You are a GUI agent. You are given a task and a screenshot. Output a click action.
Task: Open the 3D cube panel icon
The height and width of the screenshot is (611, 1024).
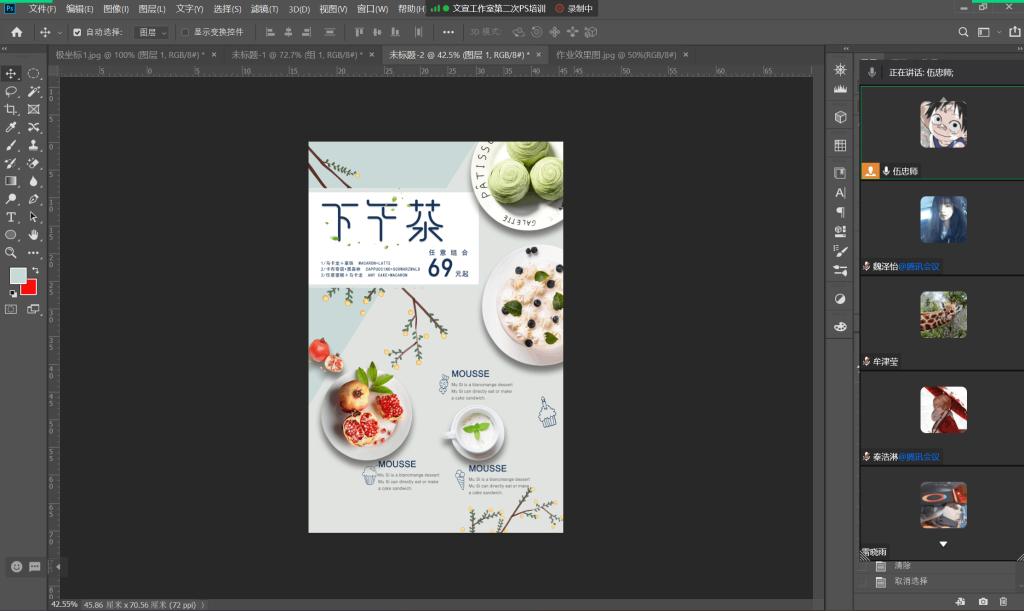pyautogui.click(x=840, y=117)
